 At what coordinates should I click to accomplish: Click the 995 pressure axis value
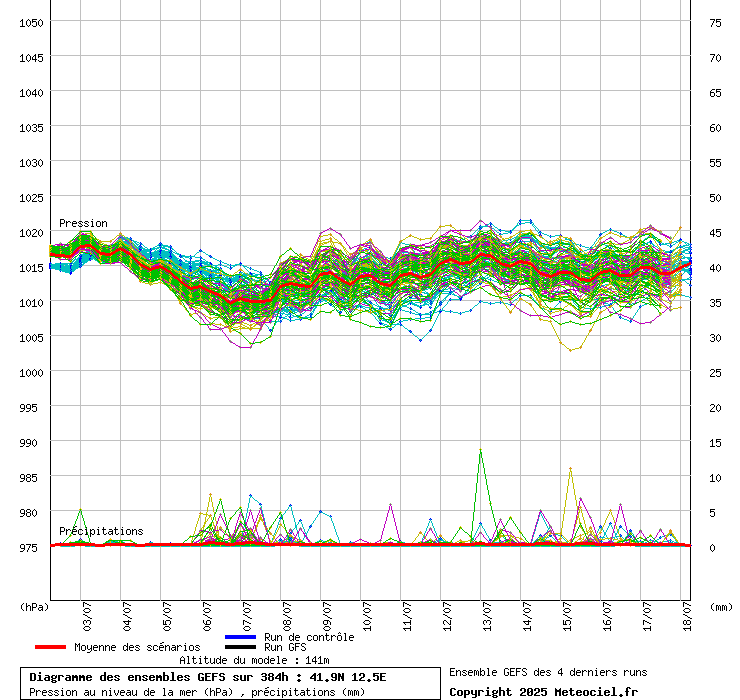tap(28, 407)
